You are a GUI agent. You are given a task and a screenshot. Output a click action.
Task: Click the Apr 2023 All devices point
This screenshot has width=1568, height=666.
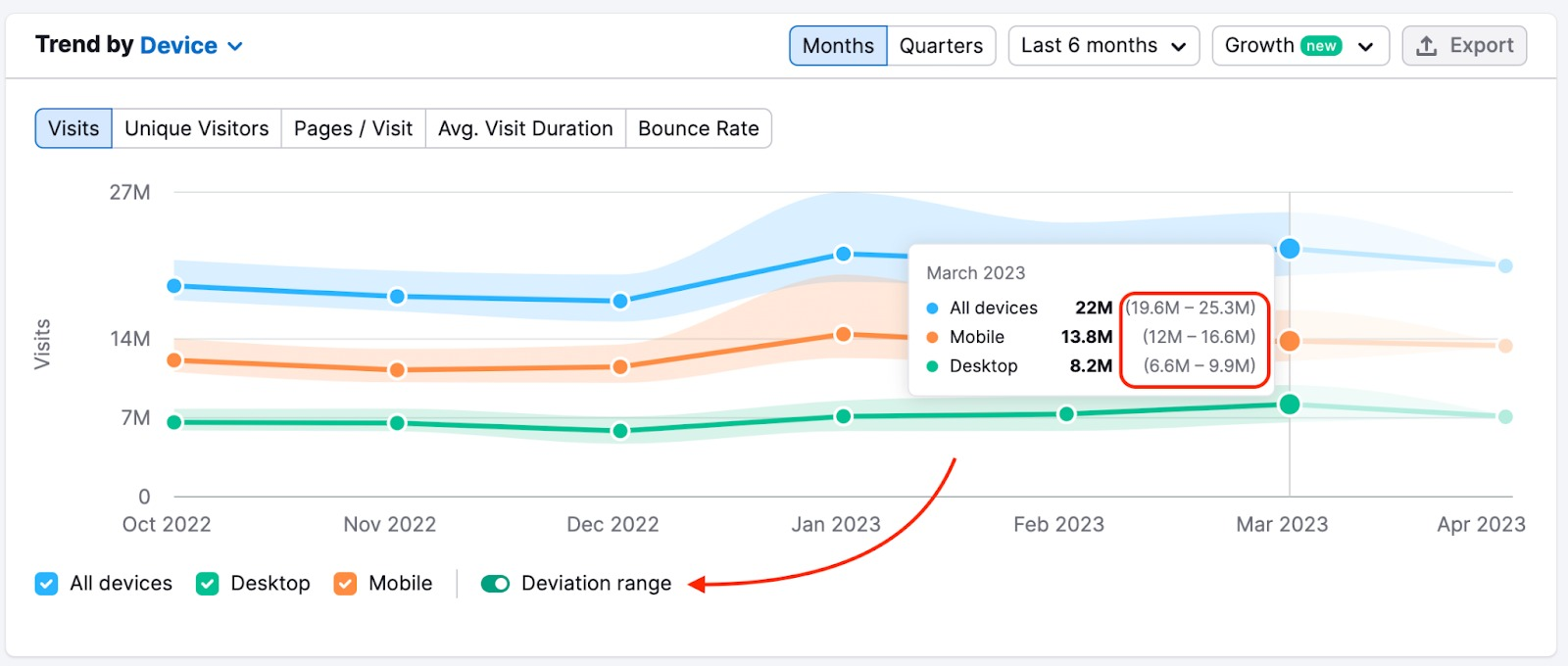(x=1505, y=265)
